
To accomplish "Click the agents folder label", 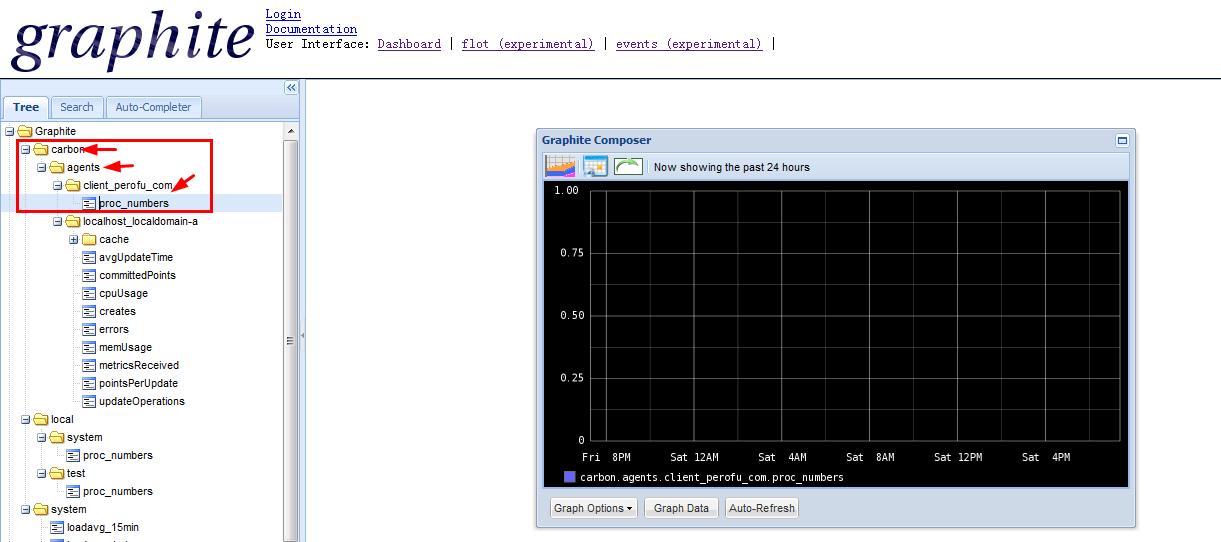I will tap(83, 167).
